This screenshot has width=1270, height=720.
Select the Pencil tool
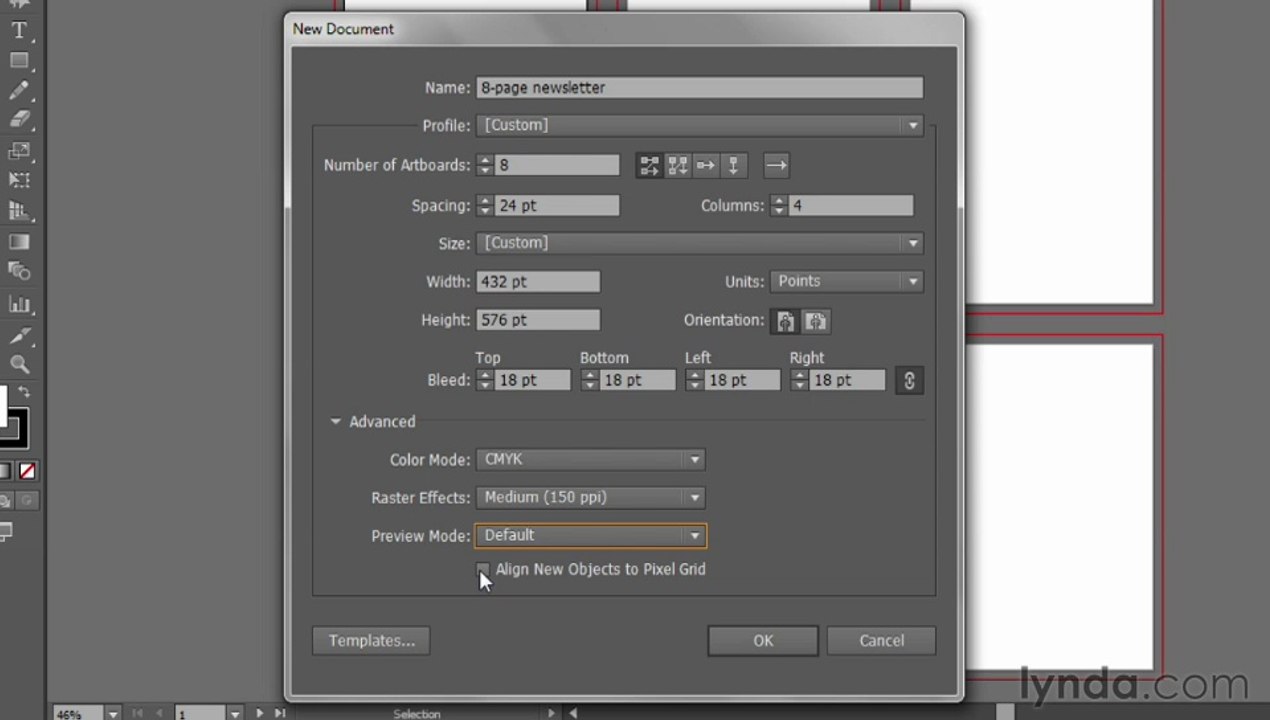tap(18, 91)
